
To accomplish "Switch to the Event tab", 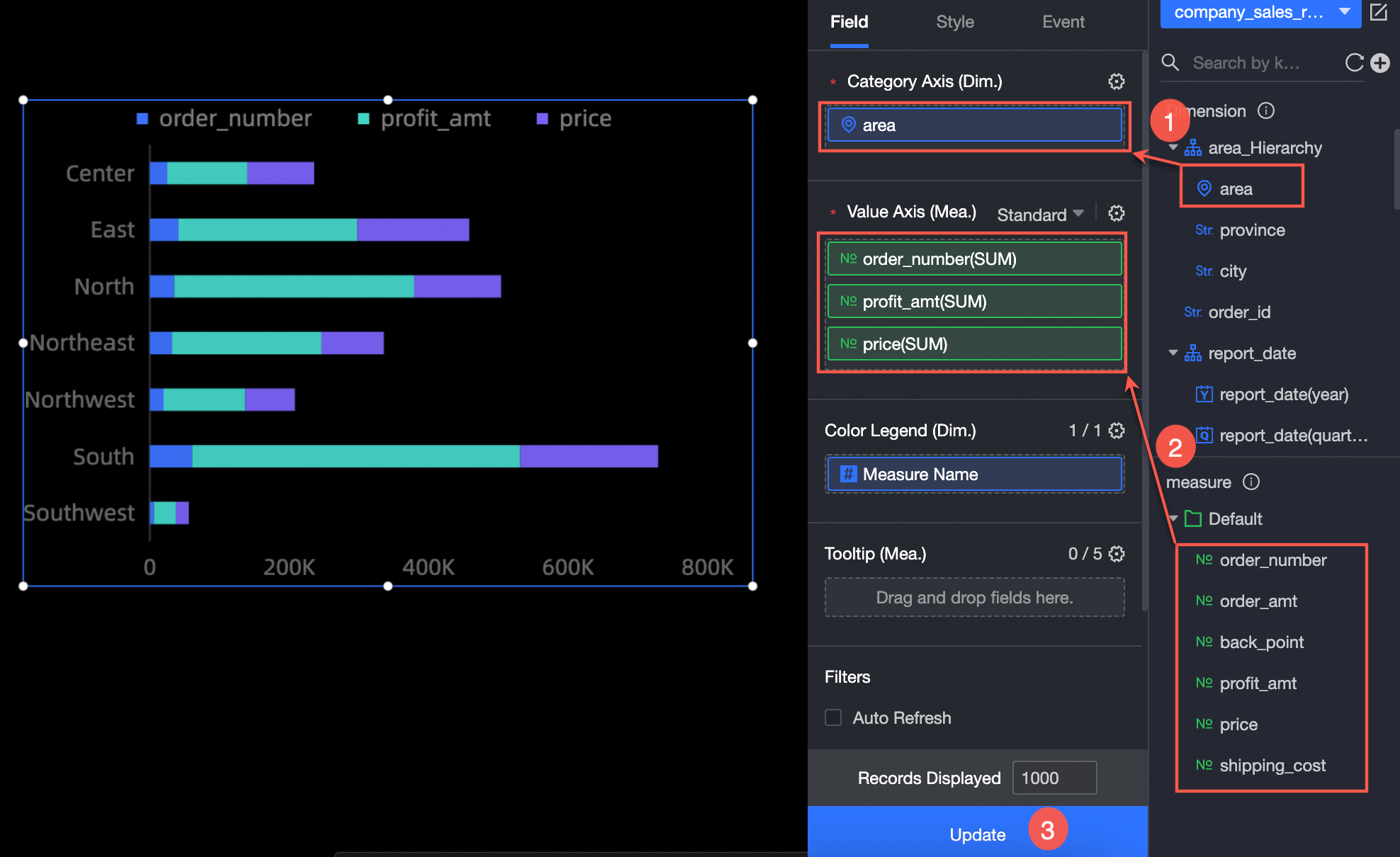I will 1063,22.
